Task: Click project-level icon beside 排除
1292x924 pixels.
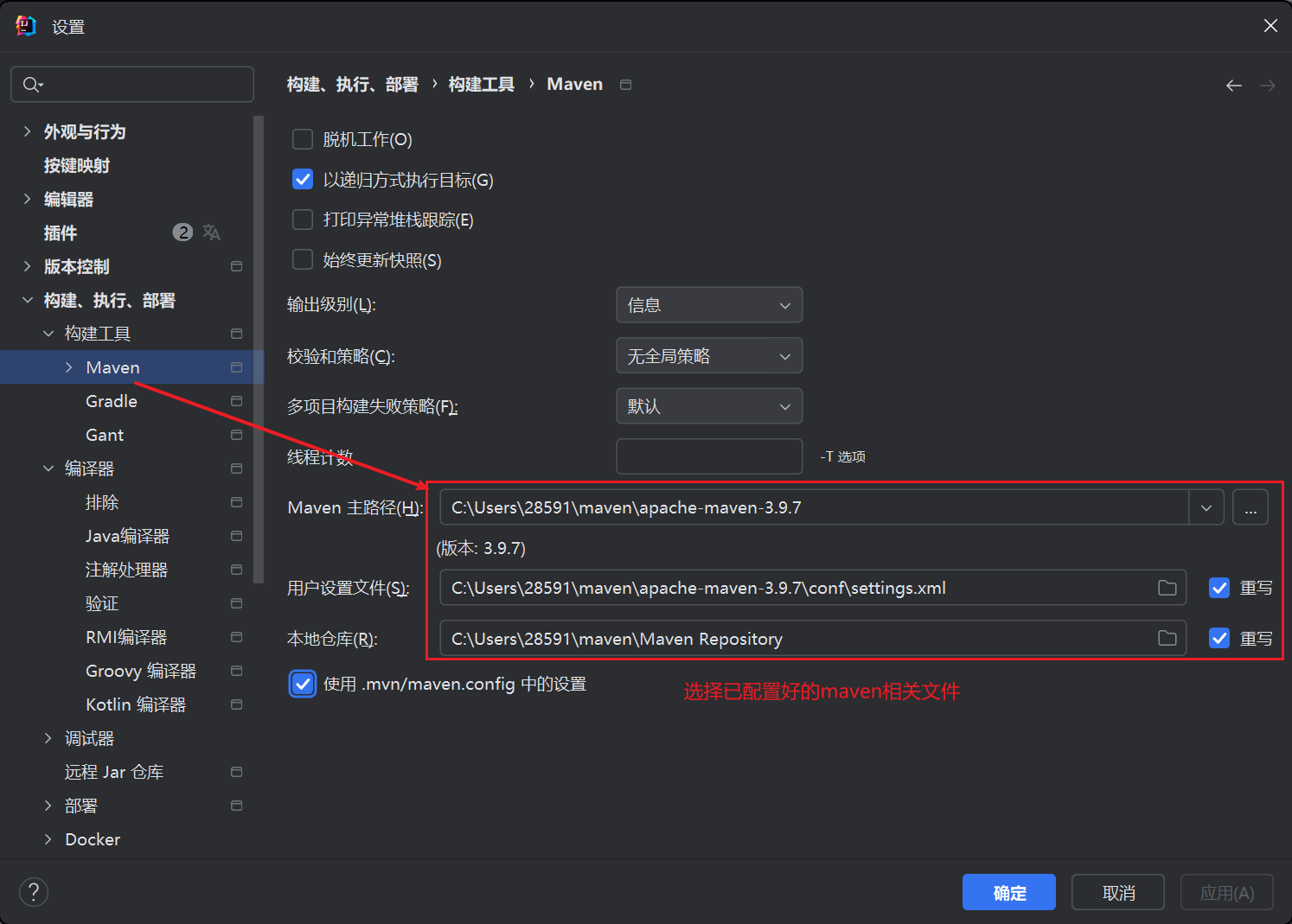Action: 236,502
